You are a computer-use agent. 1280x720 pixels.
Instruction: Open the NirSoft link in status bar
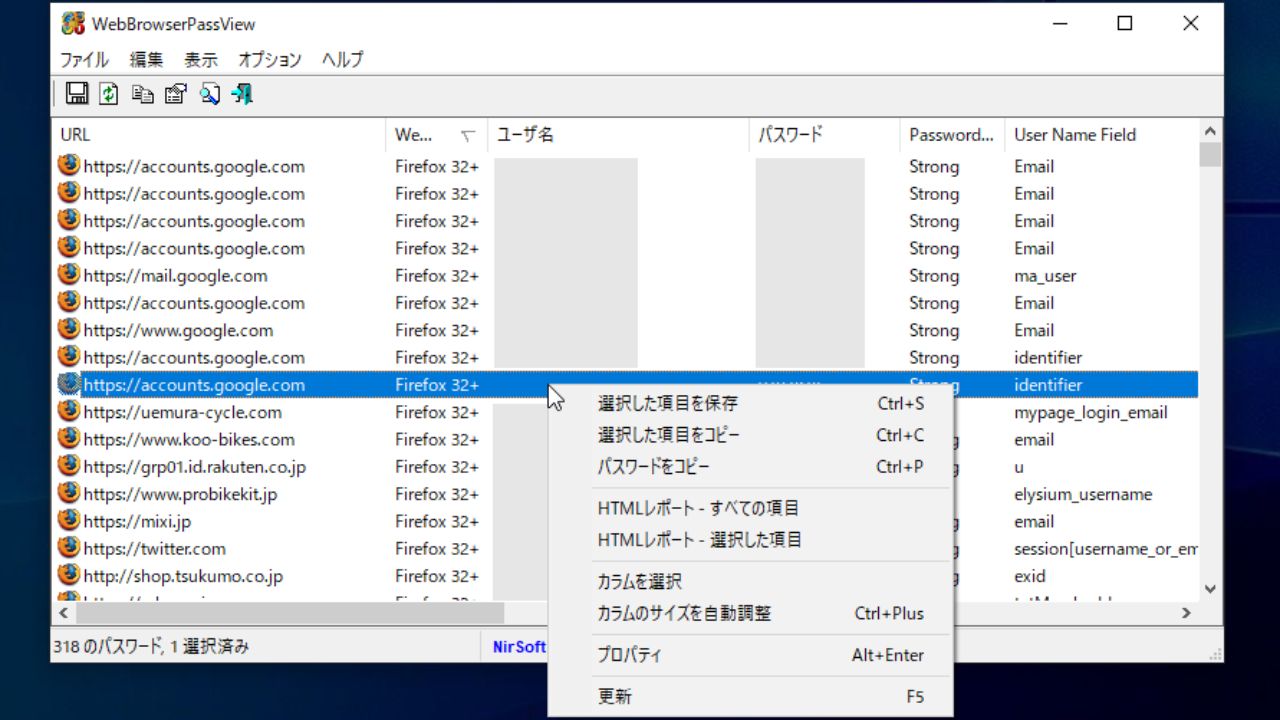pos(519,647)
